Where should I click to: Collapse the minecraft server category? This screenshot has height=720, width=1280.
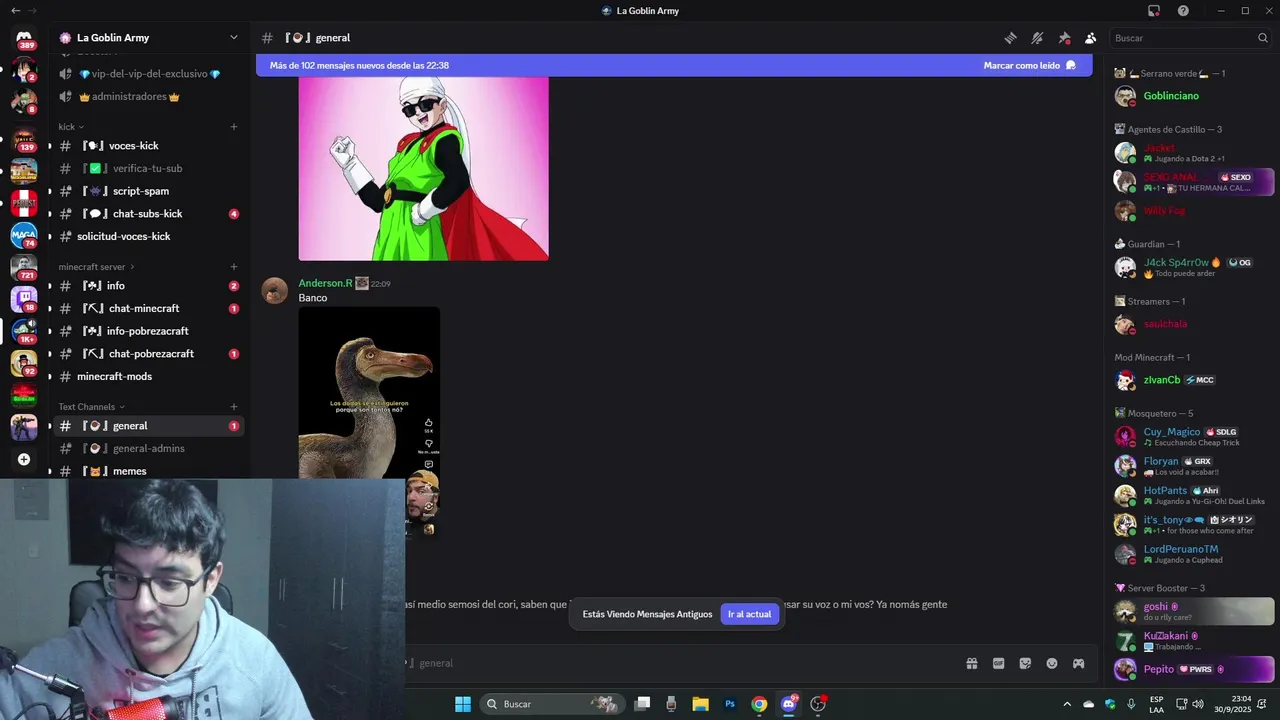point(96,267)
